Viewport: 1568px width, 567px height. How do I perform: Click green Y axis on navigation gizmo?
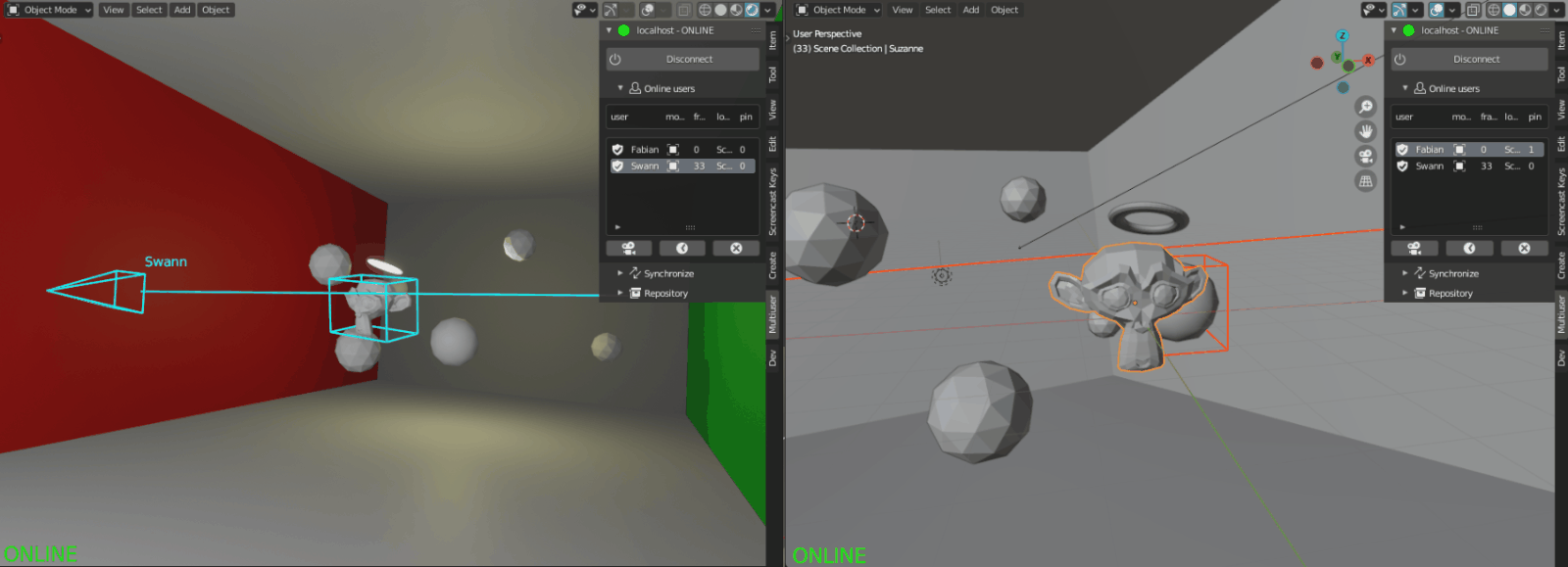[x=1336, y=57]
